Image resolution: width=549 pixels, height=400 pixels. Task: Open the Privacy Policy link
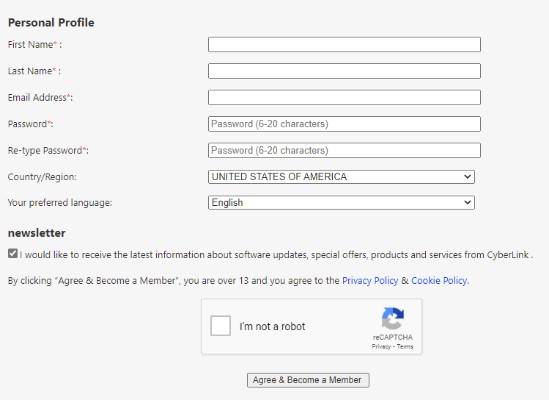pos(370,281)
